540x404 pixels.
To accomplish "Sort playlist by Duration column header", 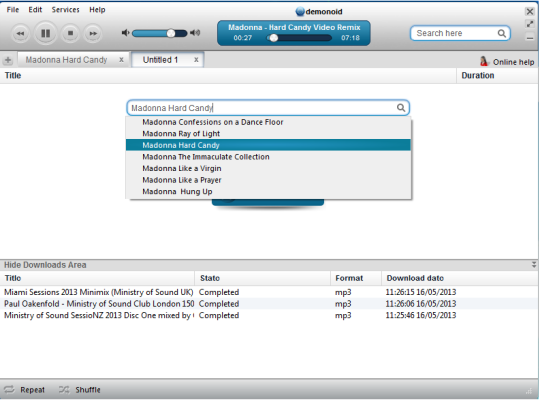I will tap(497, 75).
